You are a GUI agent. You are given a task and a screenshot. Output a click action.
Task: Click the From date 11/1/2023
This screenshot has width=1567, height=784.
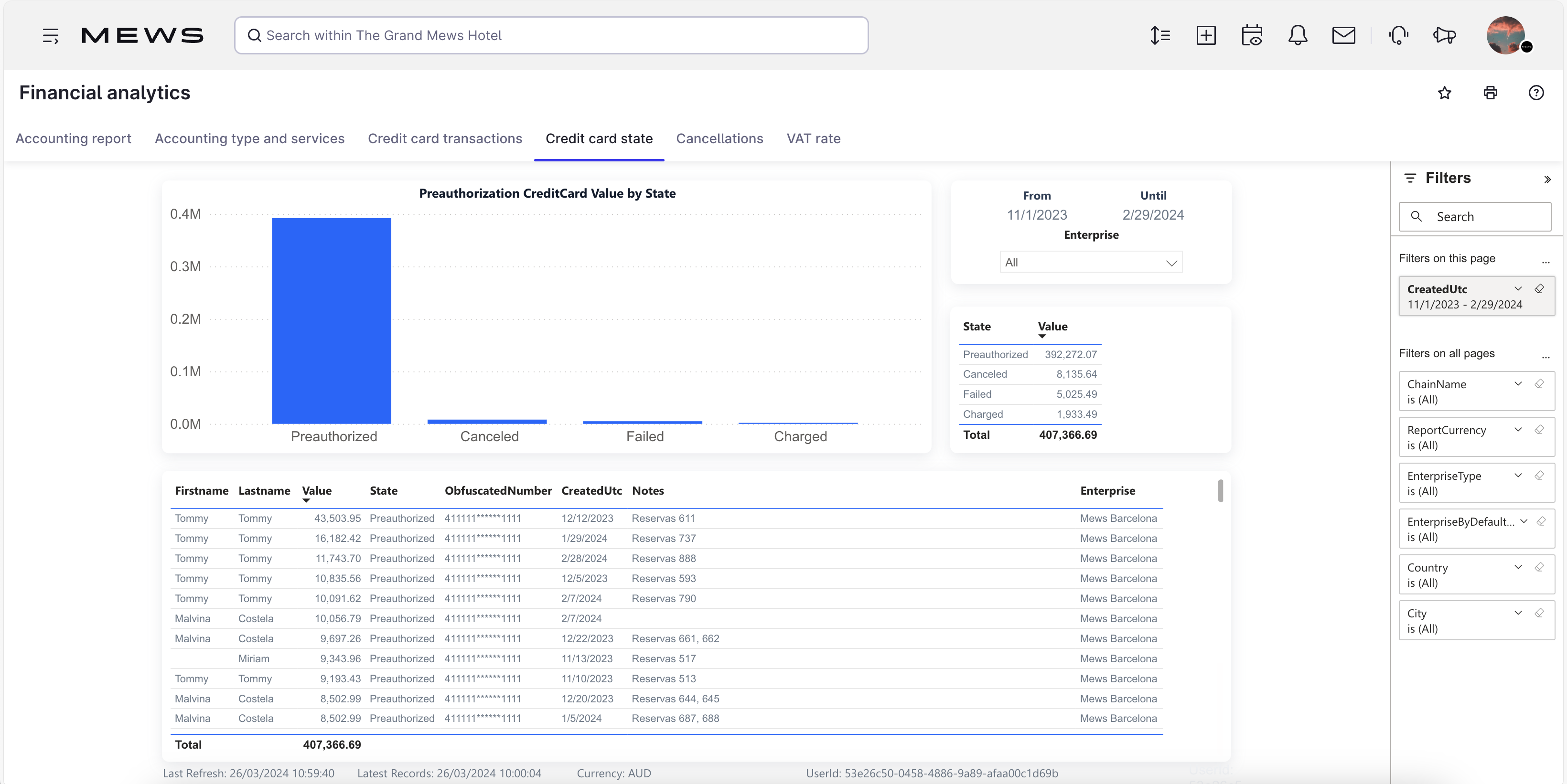(1037, 215)
